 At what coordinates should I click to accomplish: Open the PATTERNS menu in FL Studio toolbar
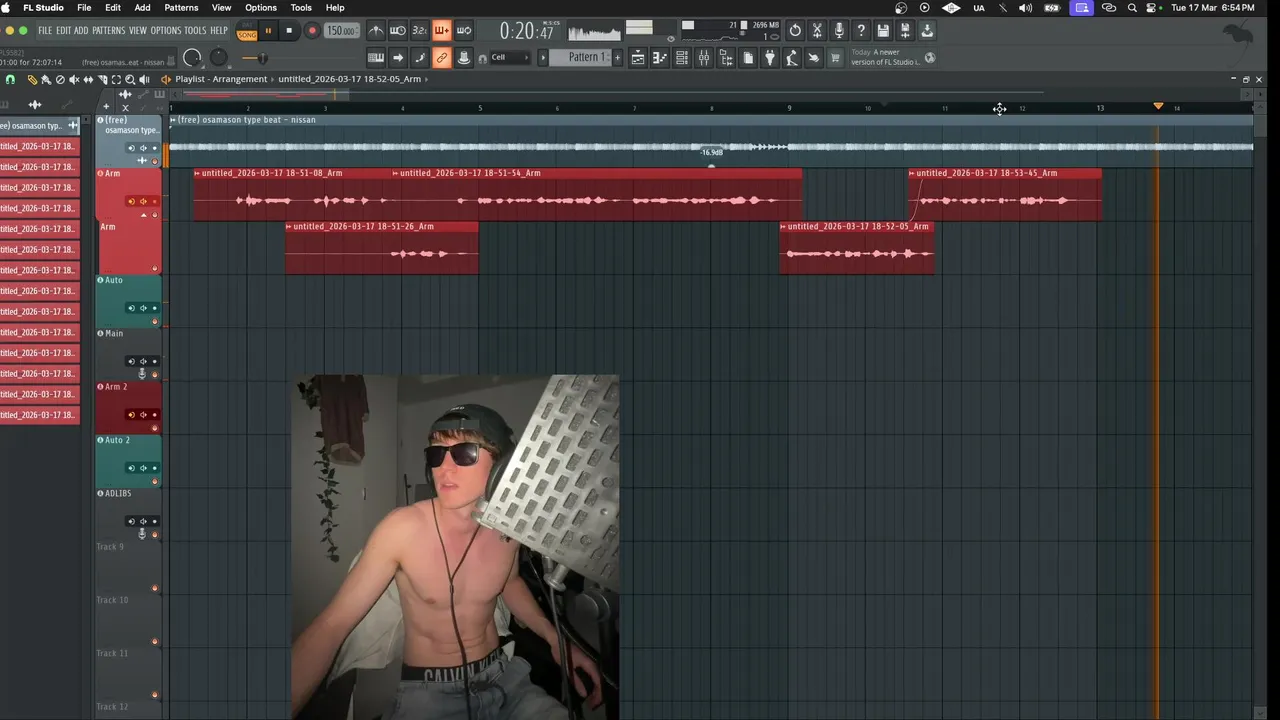(x=109, y=31)
